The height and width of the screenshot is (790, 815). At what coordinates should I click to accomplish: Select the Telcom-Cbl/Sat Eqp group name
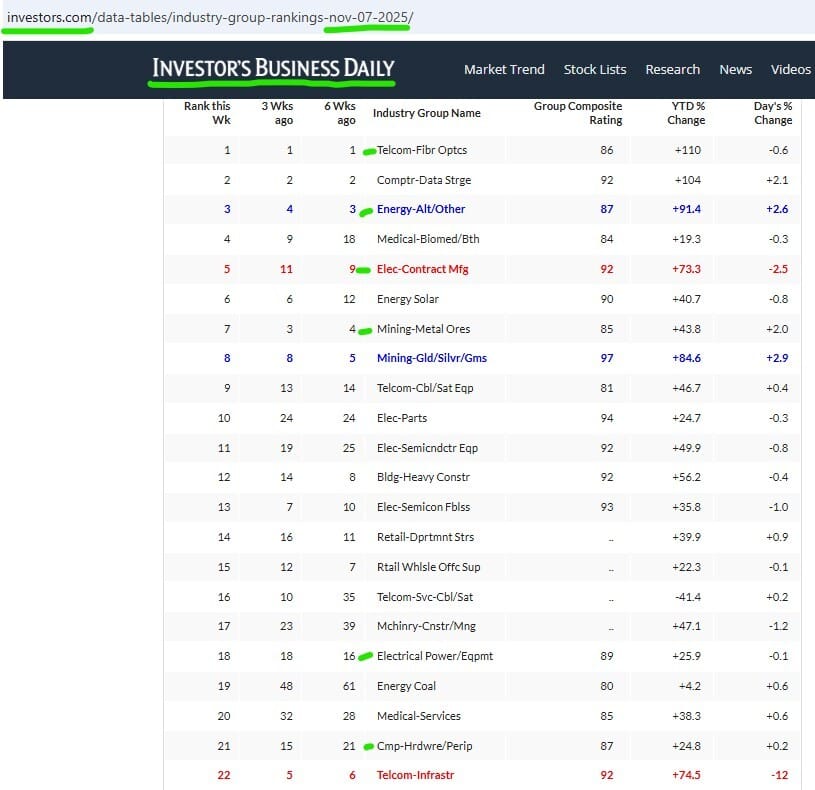425,388
